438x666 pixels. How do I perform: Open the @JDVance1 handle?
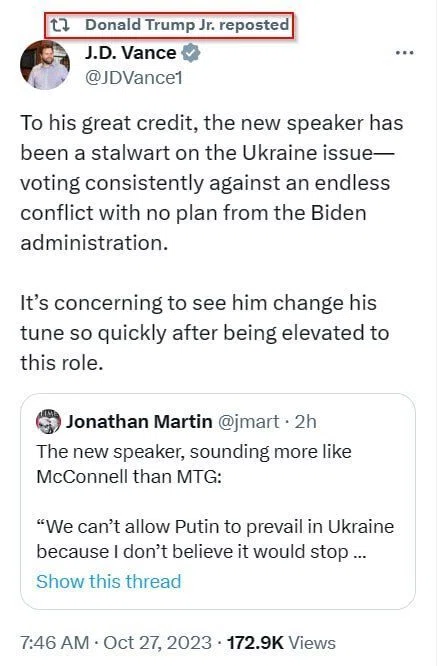[x=134, y=78]
